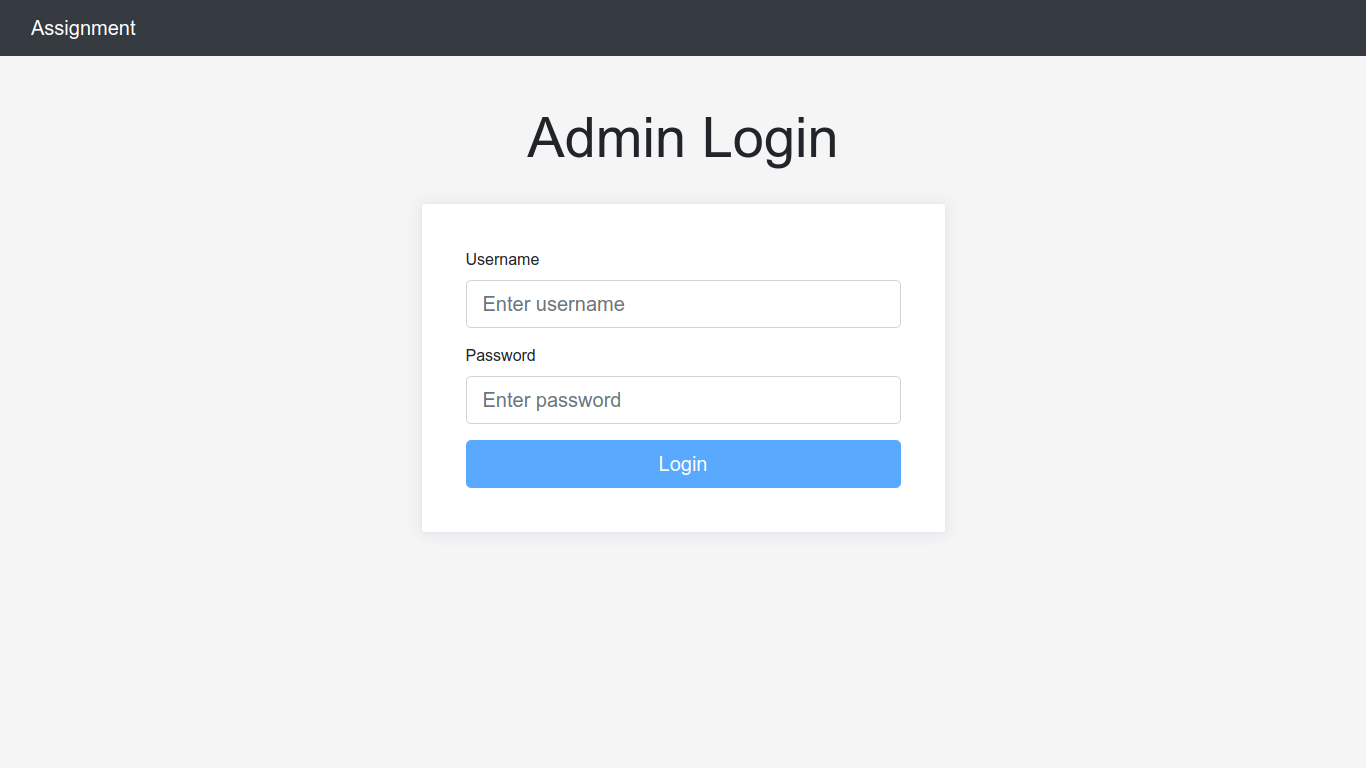The height and width of the screenshot is (768, 1366).
Task: Click the Enter password placeholder text
Action: click(x=551, y=400)
